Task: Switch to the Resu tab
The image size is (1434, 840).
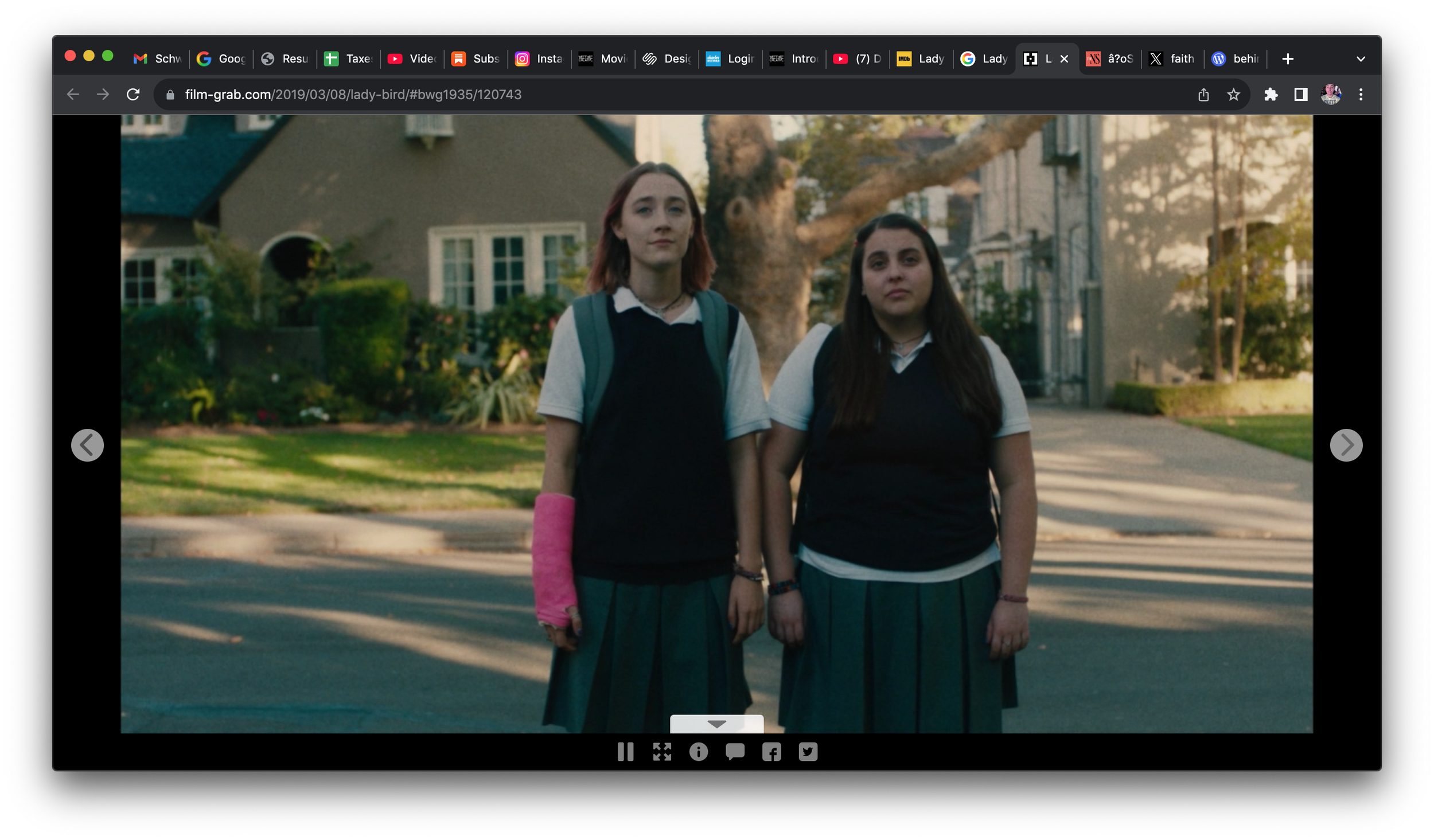Action: [285, 58]
